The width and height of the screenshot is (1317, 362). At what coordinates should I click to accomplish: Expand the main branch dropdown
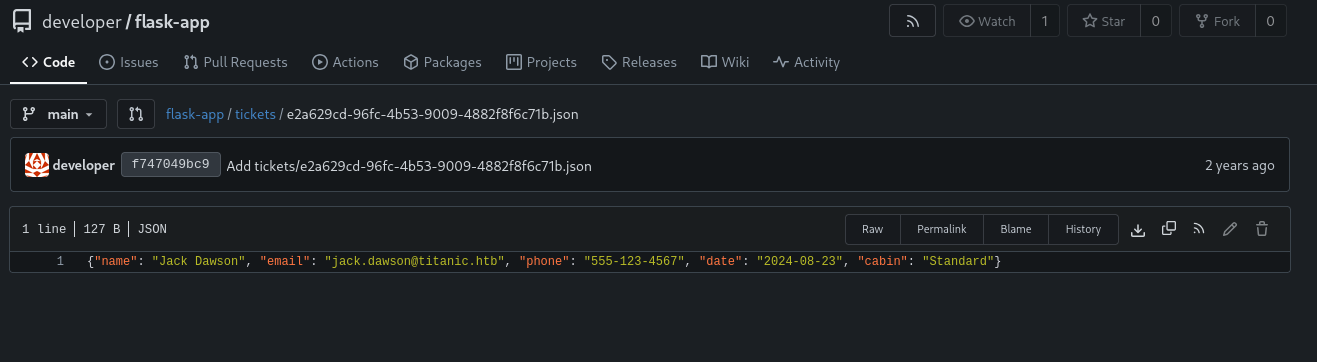pos(58,114)
